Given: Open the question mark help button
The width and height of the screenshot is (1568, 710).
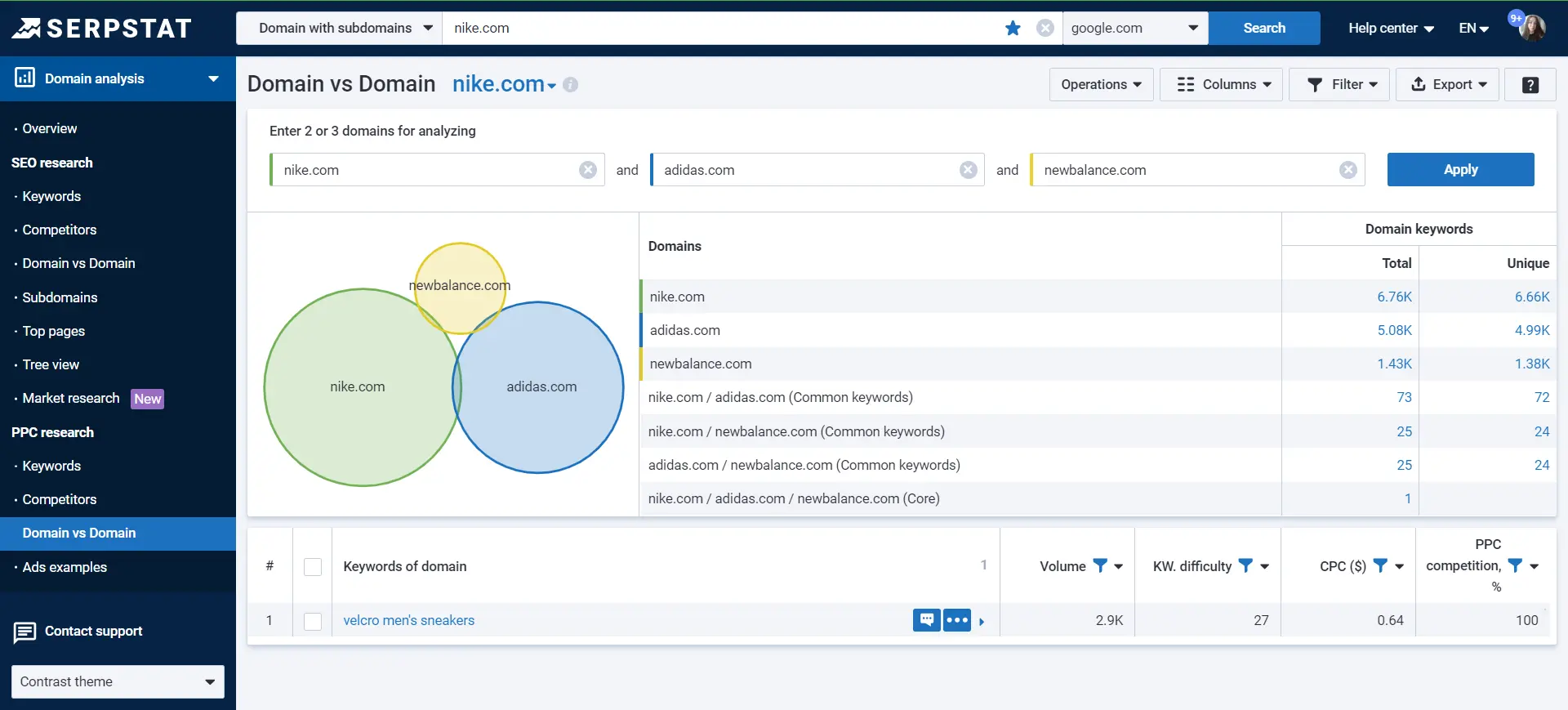Looking at the screenshot, I should point(1530,84).
